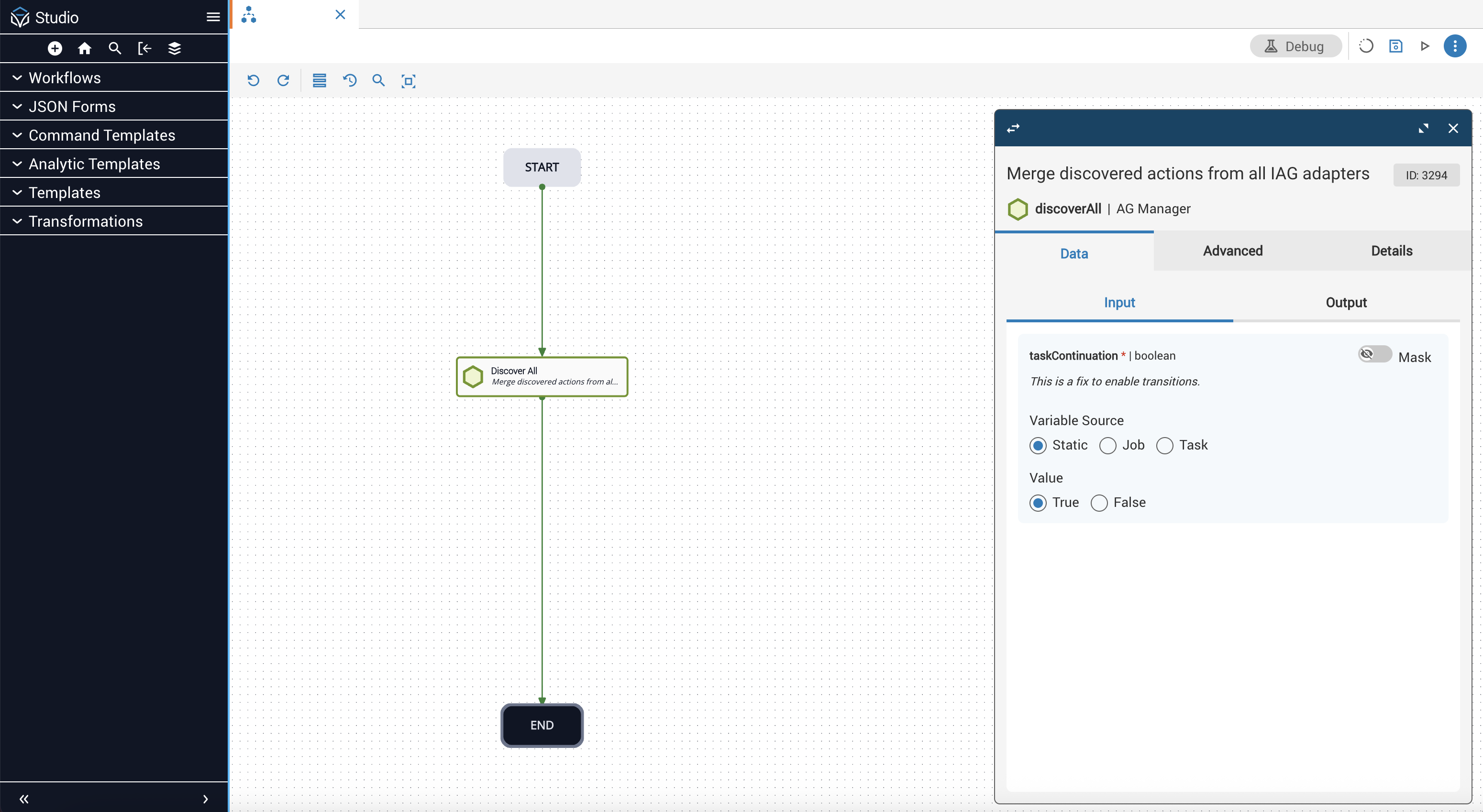The image size is (1483, 812).
Task: Click the sidebar search magnifier icon
Action: (114, 48)
